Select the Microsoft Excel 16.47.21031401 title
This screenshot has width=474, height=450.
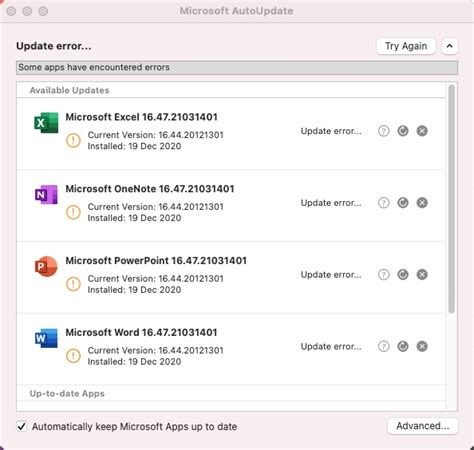click(x=141, y=117)
